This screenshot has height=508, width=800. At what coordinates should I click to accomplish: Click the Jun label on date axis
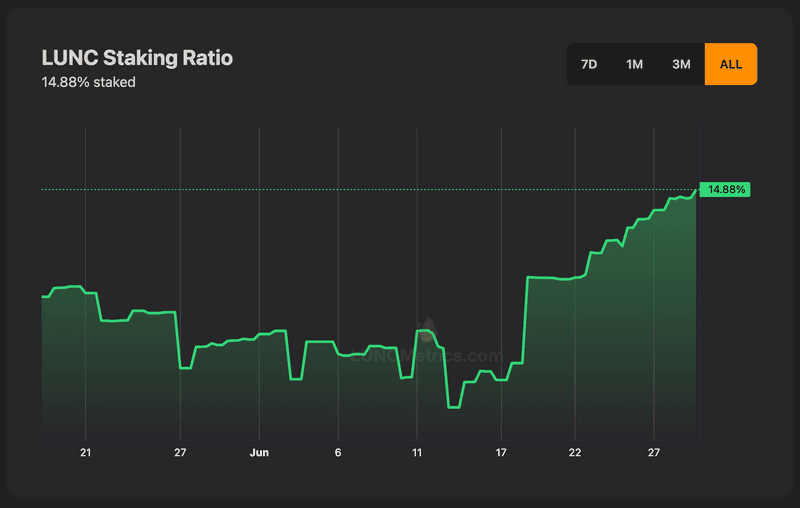tap(259, 453)
